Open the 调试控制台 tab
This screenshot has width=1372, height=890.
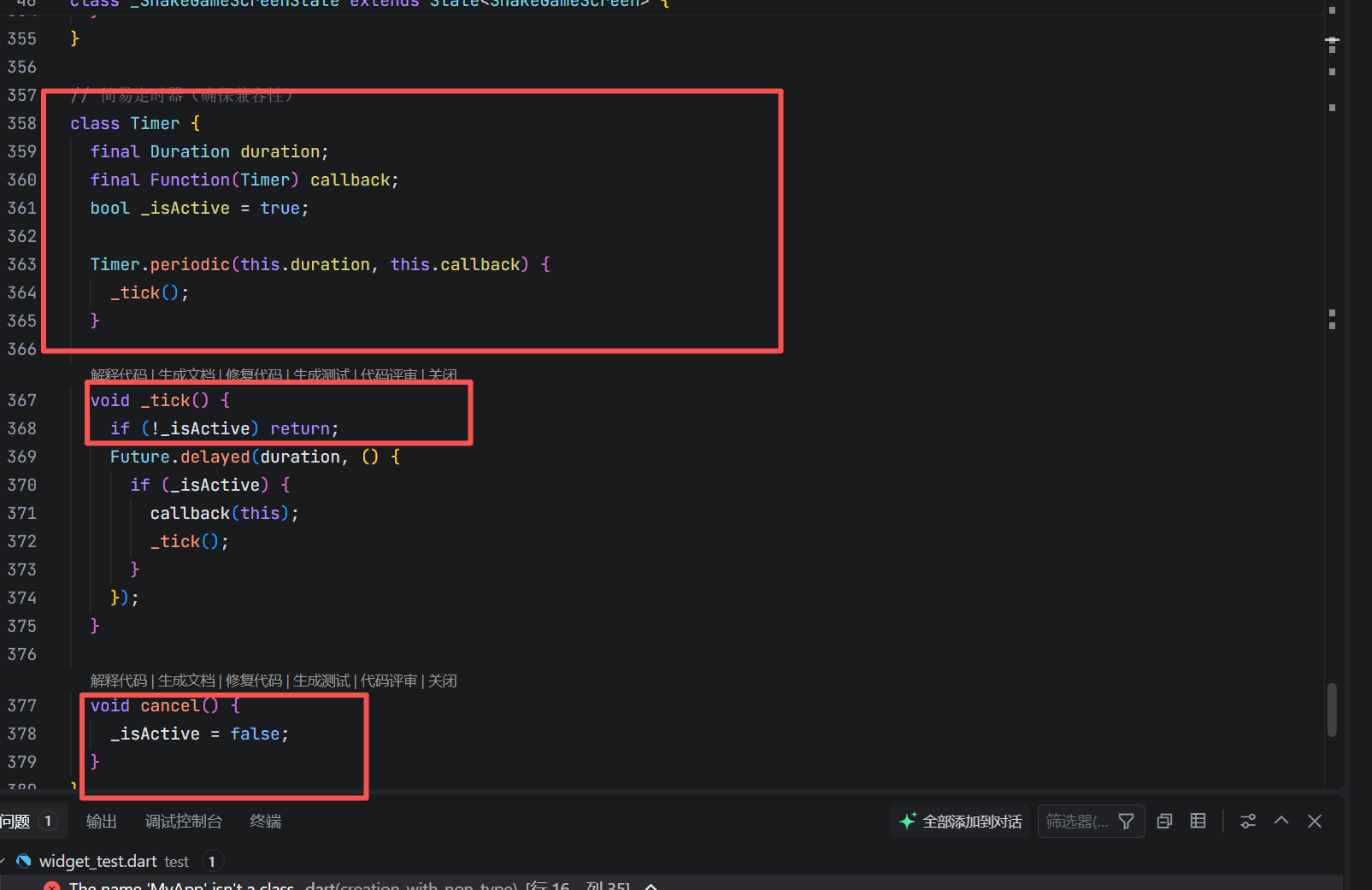pos(184,822)
